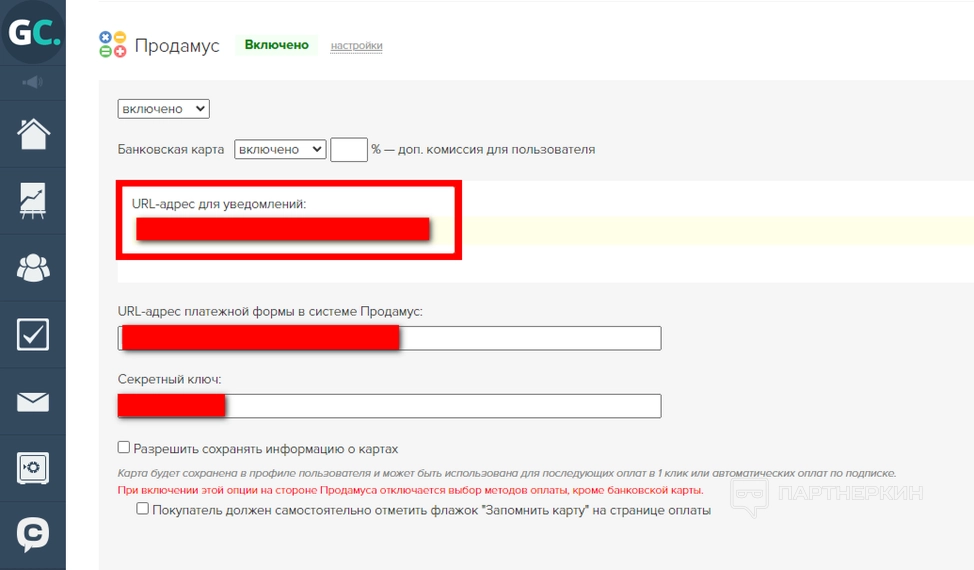The image size is (974, 570).
Task: Open Банковская карта включено dropdown
Action: (x=280, y=149)
